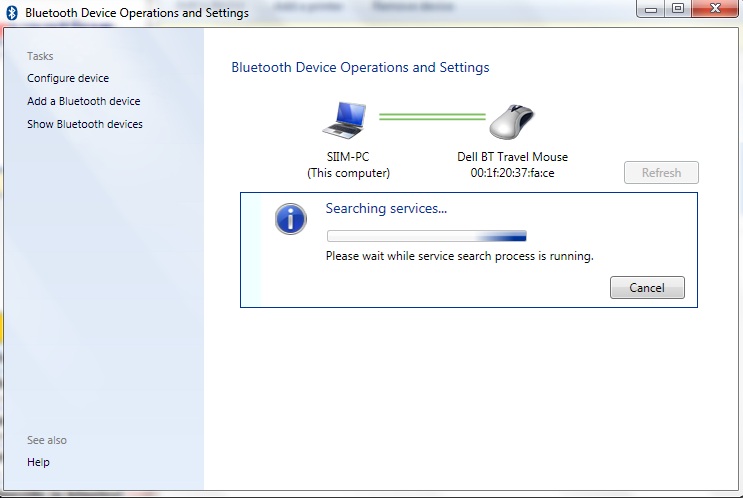Click the Tasks section label

pyautogui.click(x=40, y=56)
